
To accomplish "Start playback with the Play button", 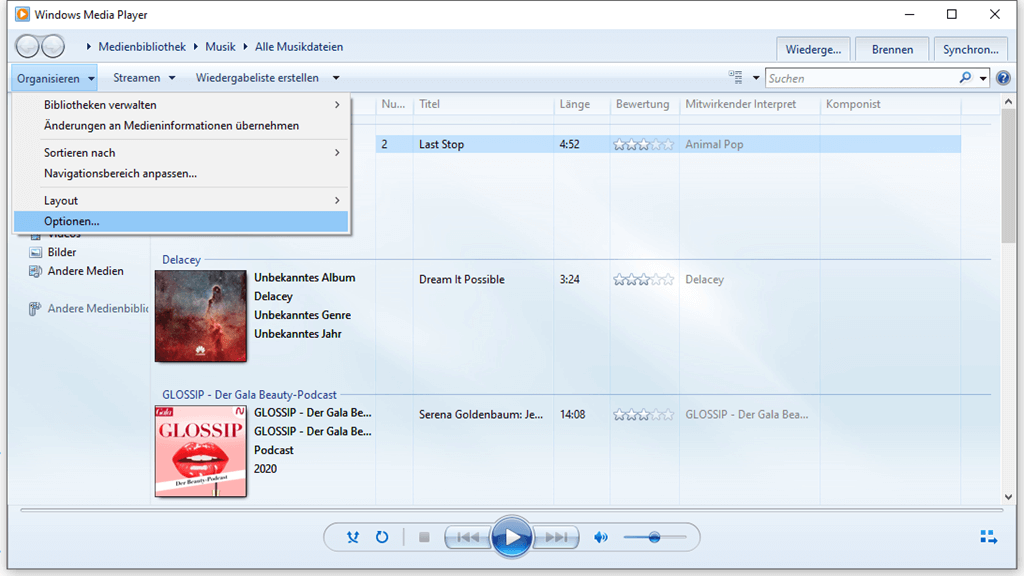I will tap(511, 537).
